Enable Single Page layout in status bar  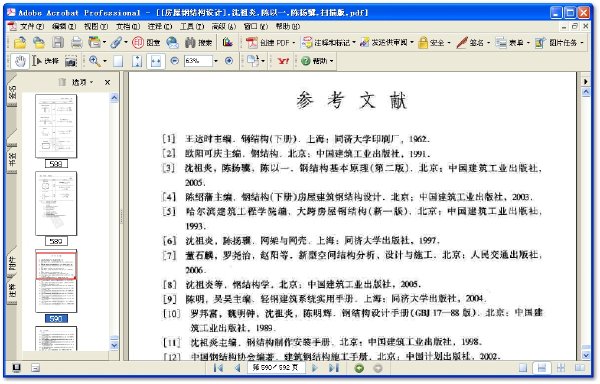(x=523, y=368)
